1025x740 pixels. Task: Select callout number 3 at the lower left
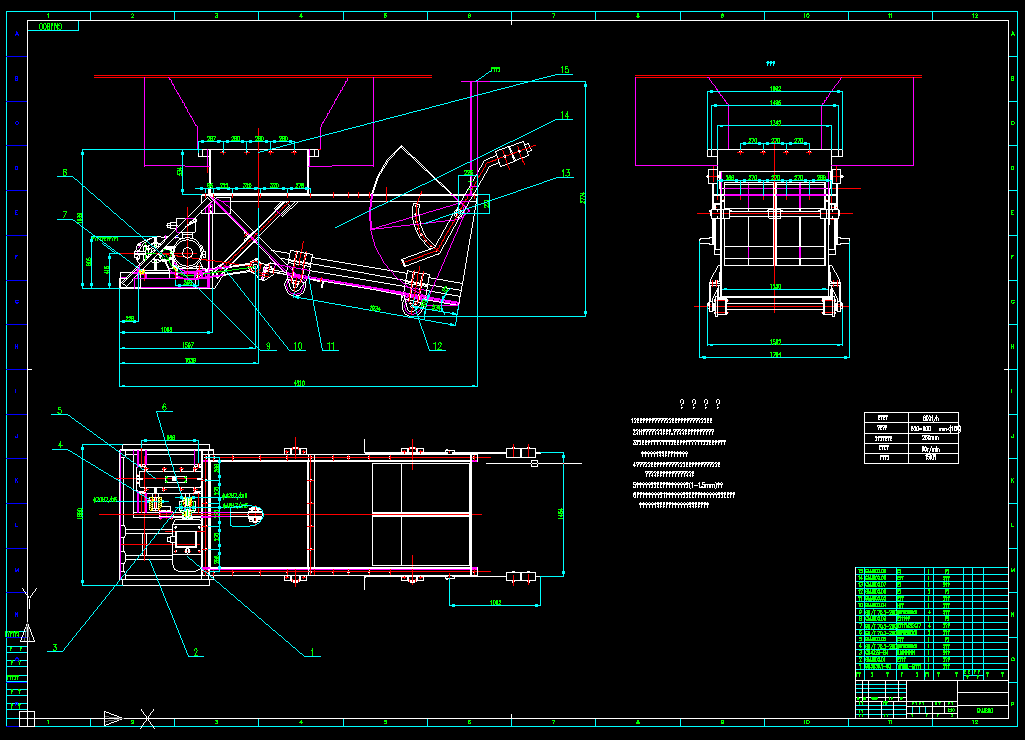point(56,648)
